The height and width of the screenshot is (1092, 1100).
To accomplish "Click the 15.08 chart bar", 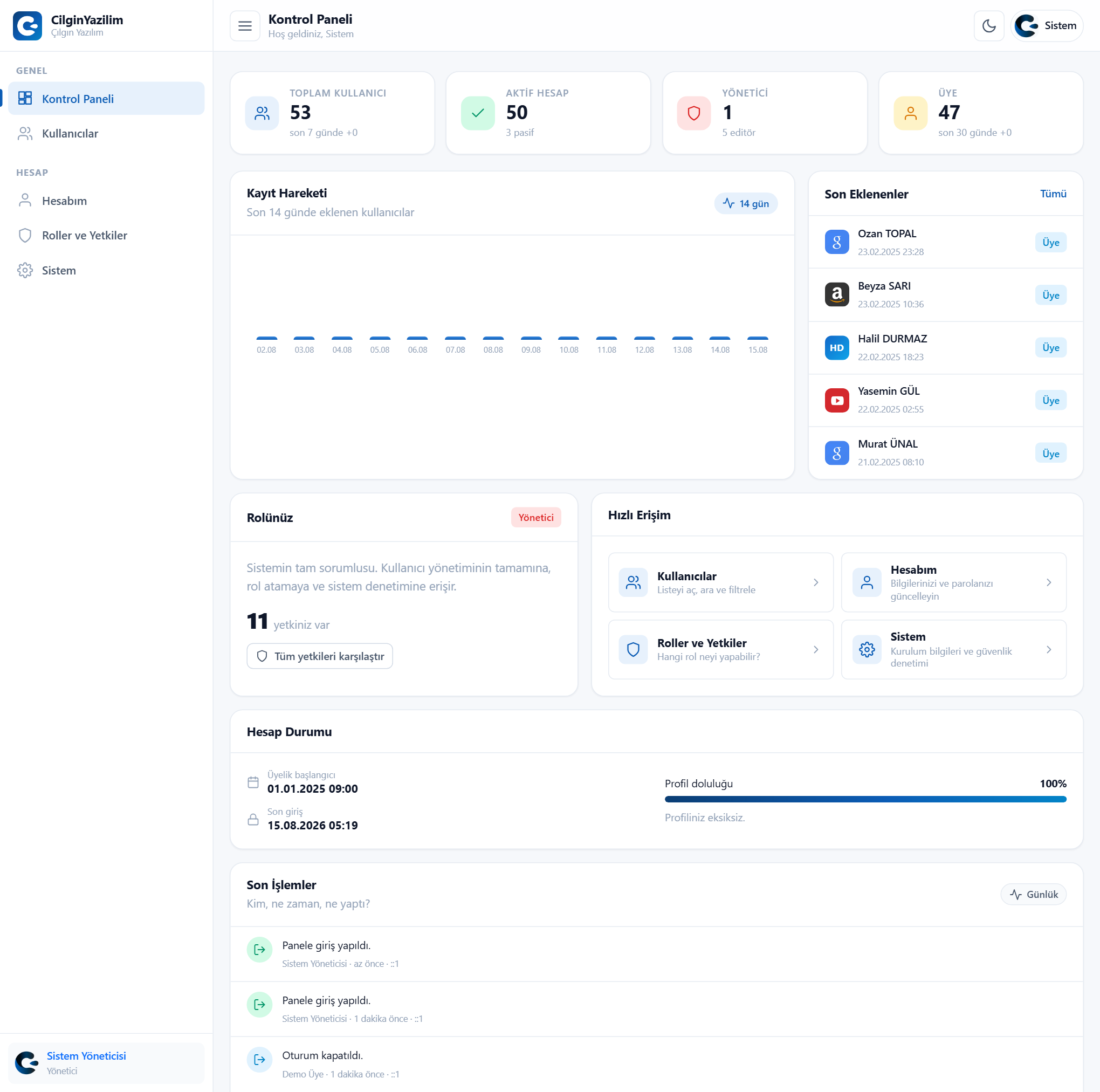I will tap(757, 339).
